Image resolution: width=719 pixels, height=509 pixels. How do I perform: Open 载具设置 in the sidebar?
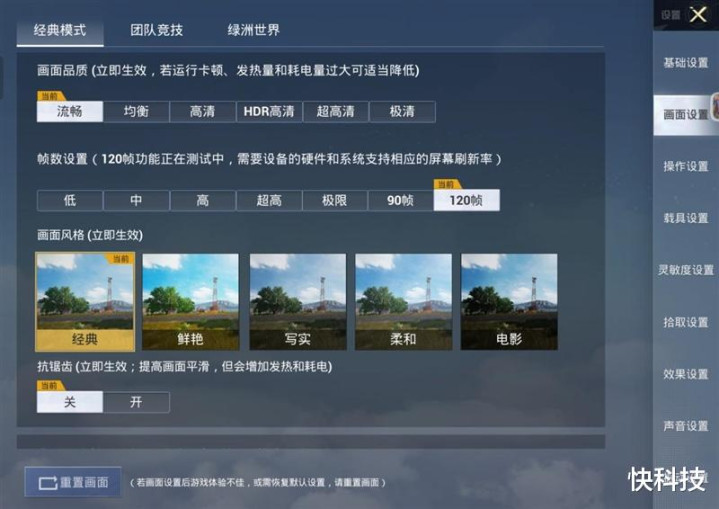(x=686, y=218)
